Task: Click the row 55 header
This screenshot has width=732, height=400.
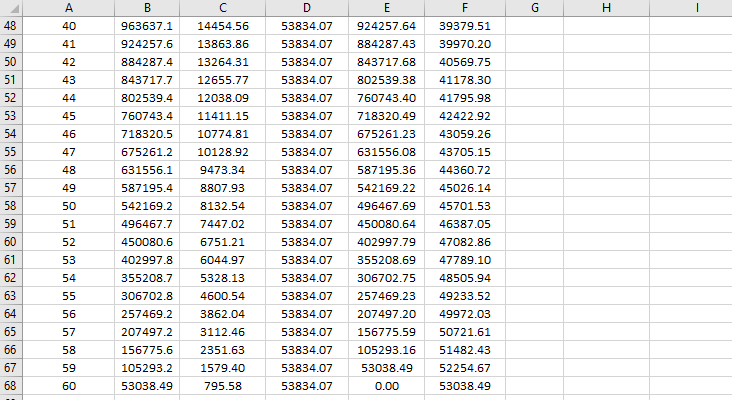Action: 11,152
